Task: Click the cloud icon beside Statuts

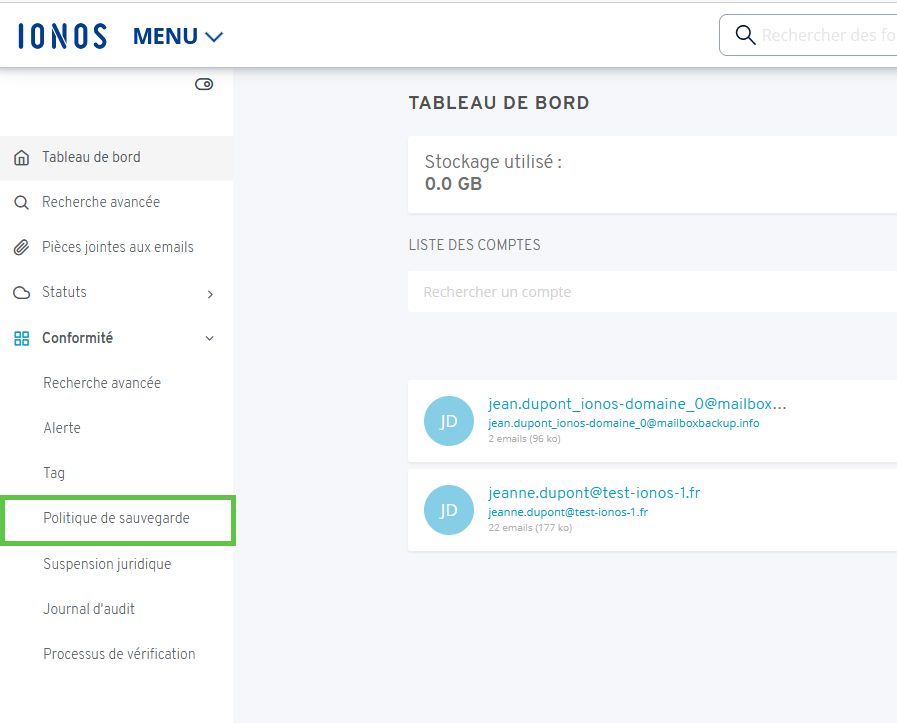Action: (x=22, y=292)
